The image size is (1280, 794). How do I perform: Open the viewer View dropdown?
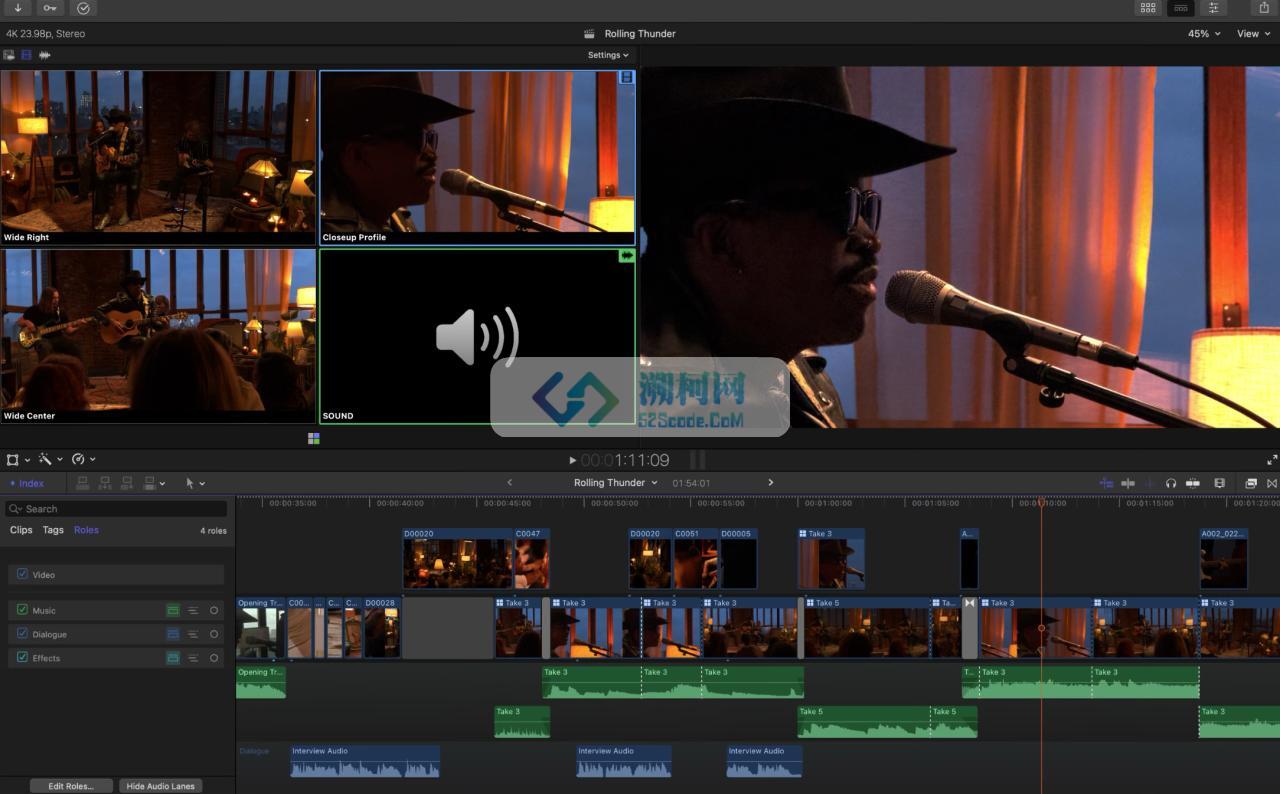tap(1254, 33)
